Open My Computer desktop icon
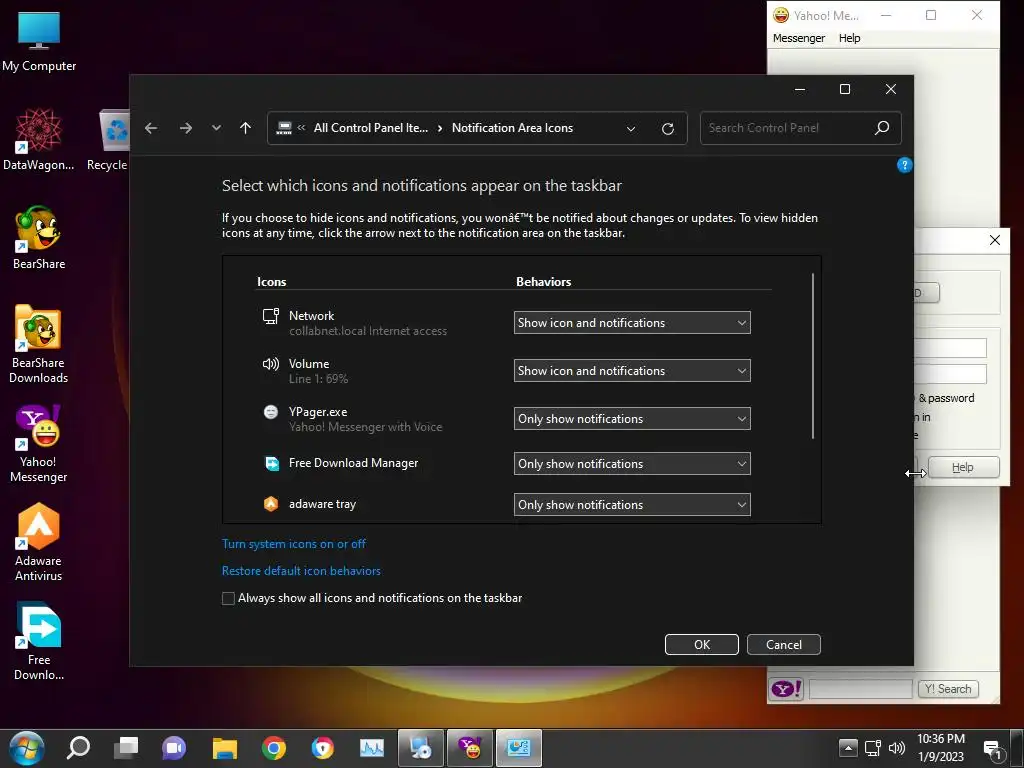The height and width of the screenshot is (768, 1024). coord(39,42)
